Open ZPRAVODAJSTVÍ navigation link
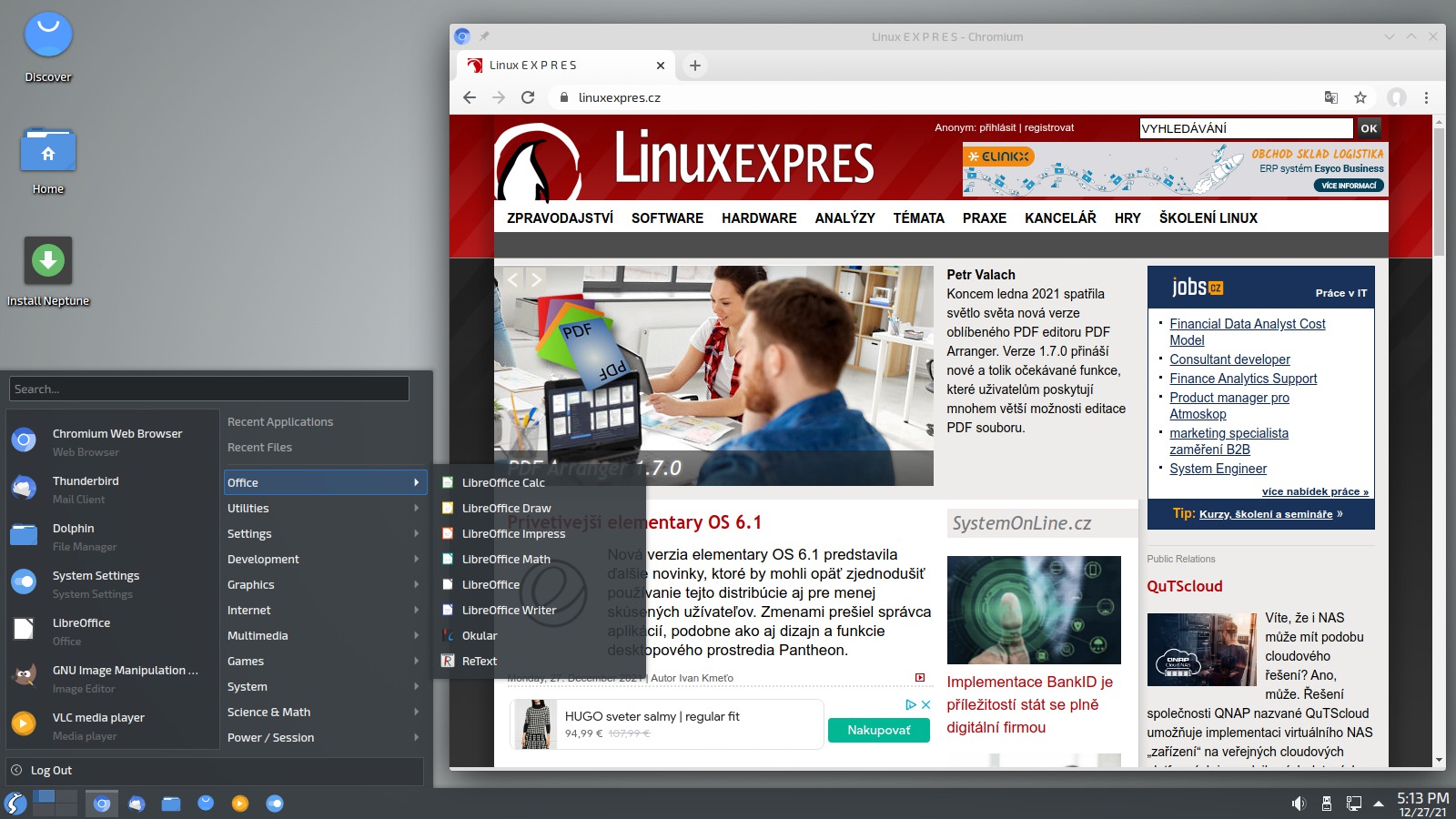Image resolution: width=1456 pixels, height=819 pixels. 560,218
